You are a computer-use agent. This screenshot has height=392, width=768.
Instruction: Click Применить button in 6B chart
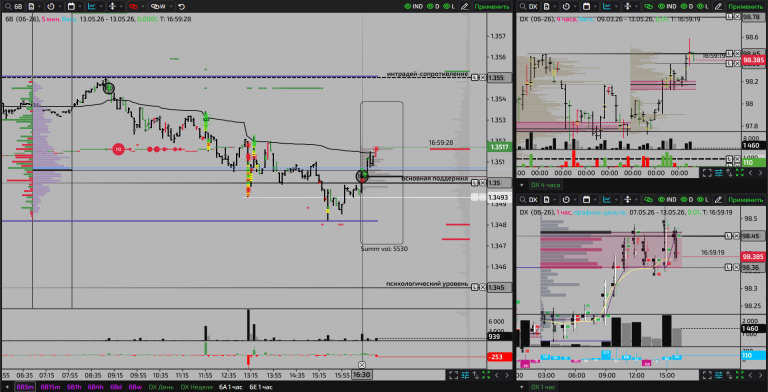pos(492,6)
